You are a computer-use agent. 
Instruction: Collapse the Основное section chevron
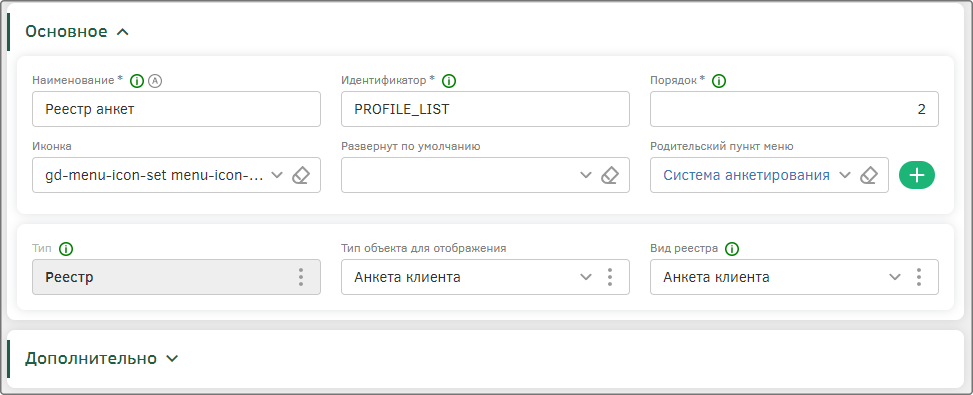(x=123, y=32)
